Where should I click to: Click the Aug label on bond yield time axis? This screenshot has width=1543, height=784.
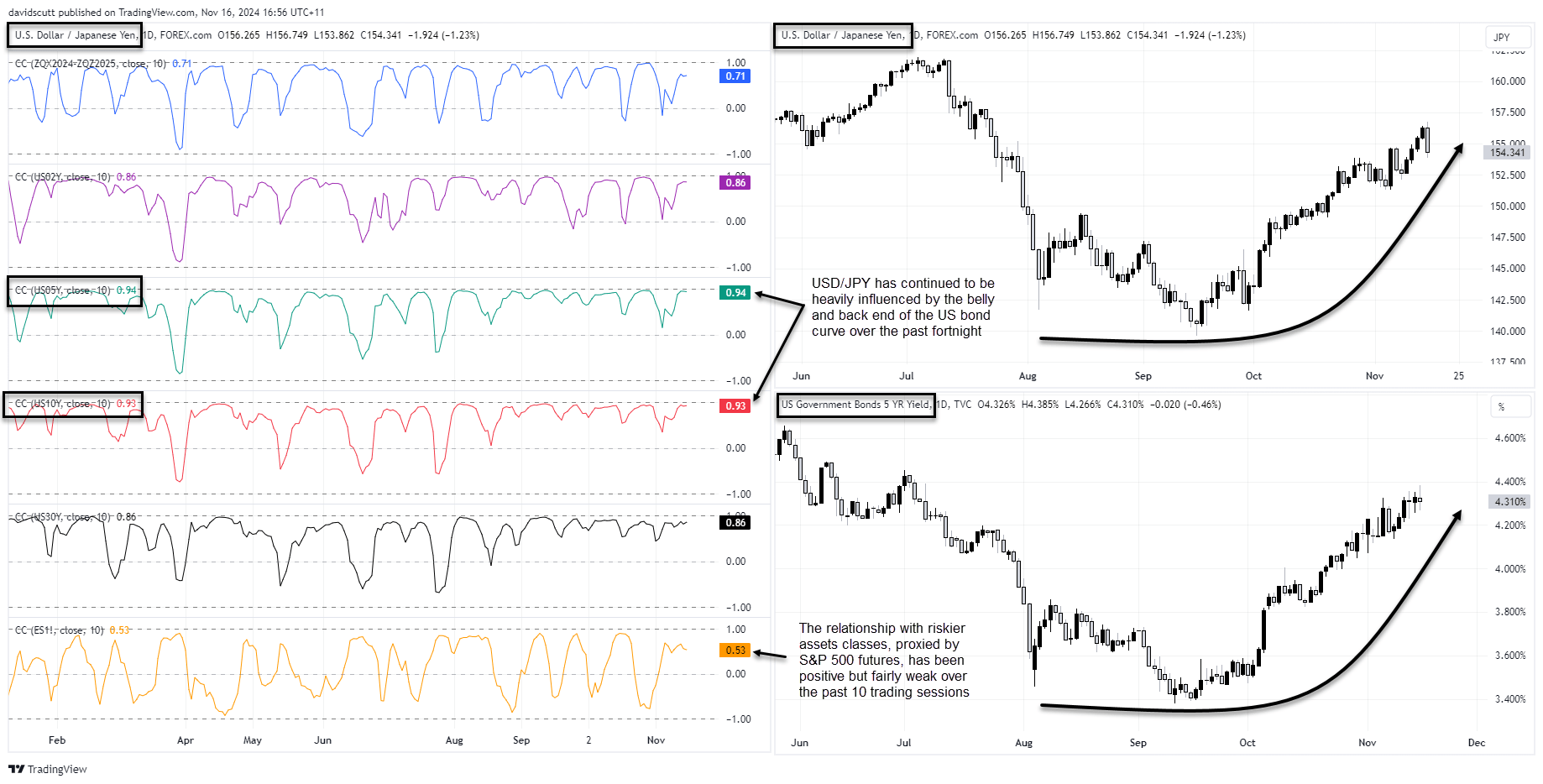click(x=1024, y=743)
